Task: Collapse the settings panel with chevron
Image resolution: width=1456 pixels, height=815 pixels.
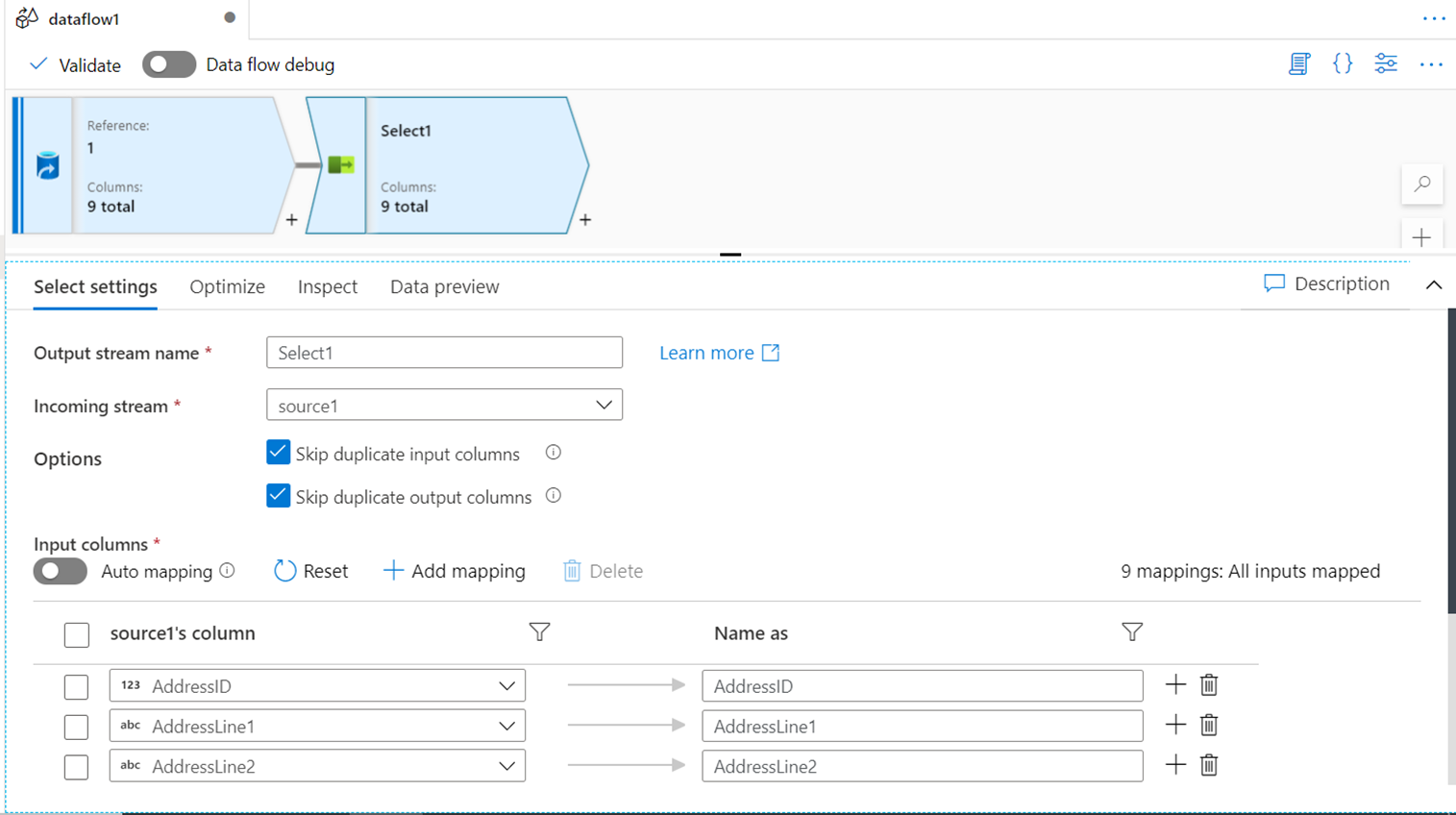Action: (x=1434, y=285)
